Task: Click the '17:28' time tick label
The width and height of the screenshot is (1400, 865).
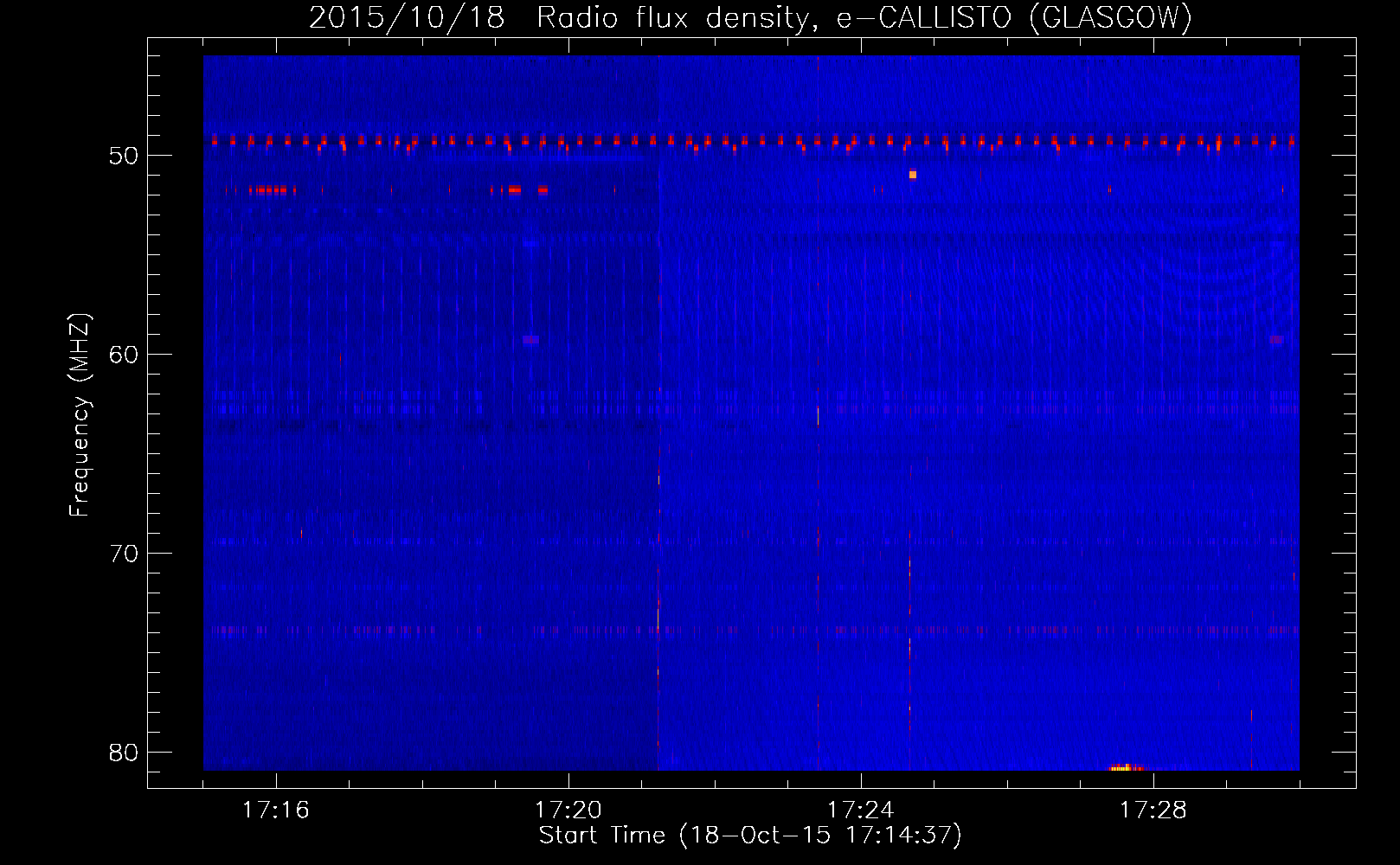Action: pos(1153,811)
